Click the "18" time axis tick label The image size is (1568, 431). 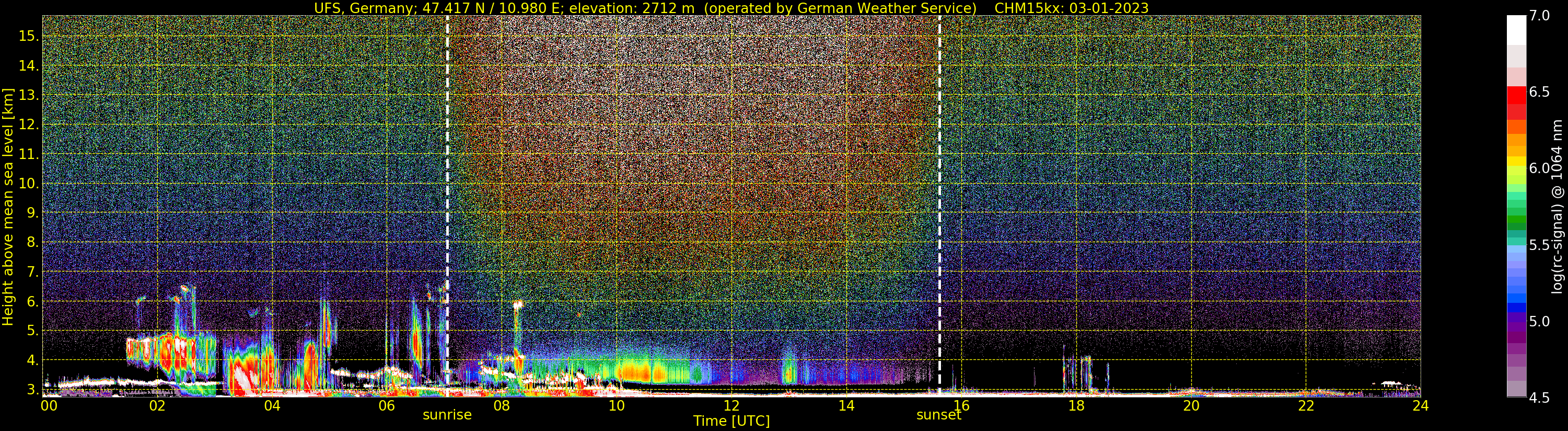pyautogui.click(x=1076, y=405)
